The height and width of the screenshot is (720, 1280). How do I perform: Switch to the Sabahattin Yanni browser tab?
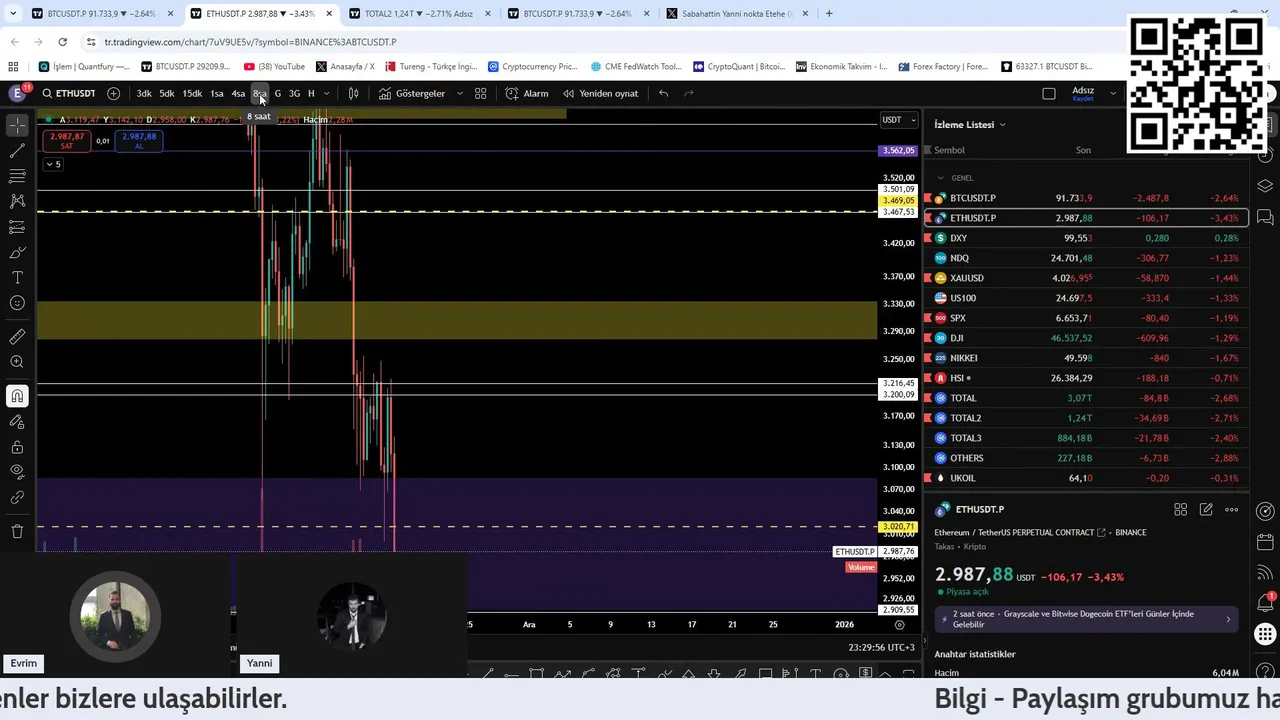[x=738, y=14]
